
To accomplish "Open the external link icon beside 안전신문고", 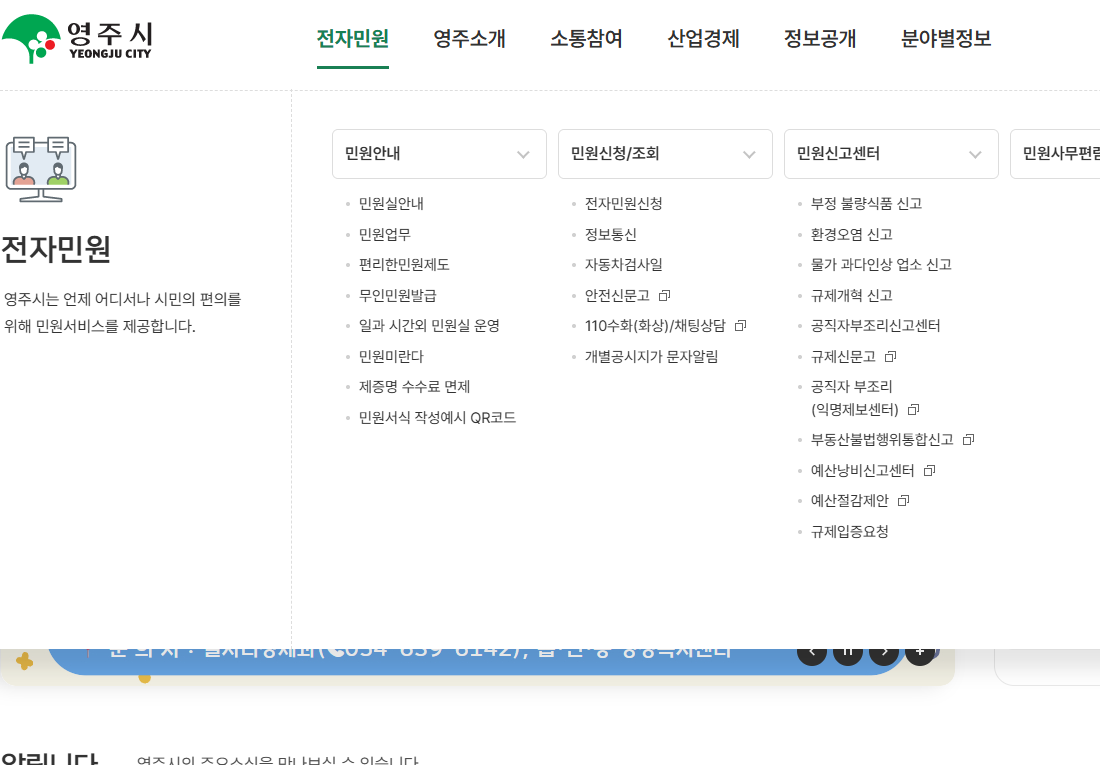I will tap(662, 295).
